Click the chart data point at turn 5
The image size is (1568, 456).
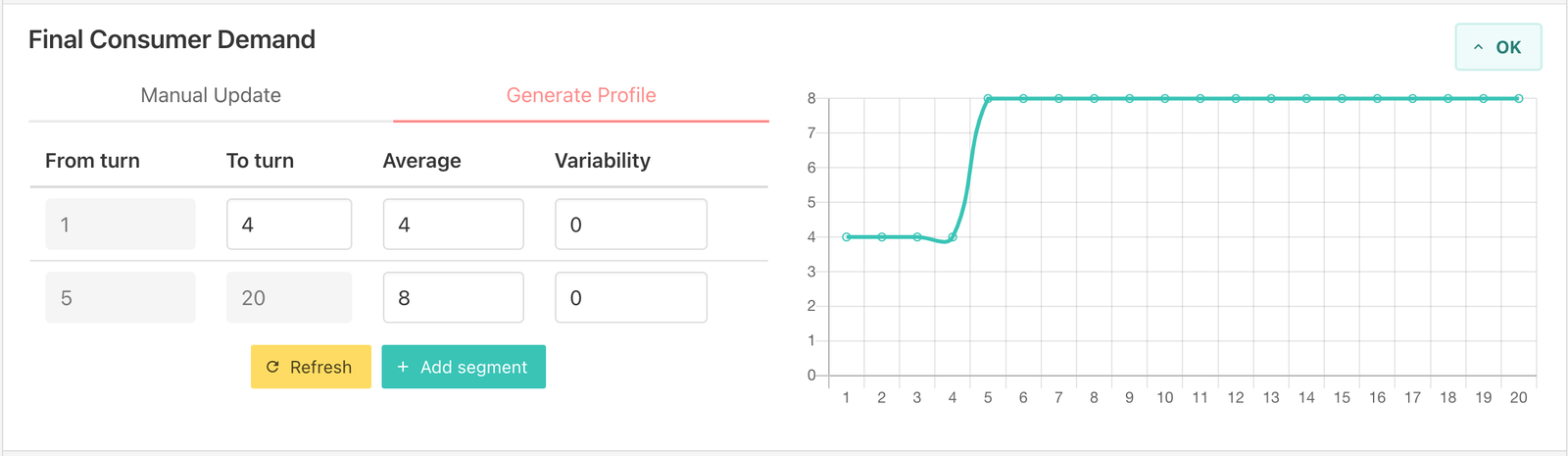coord(988,98)
